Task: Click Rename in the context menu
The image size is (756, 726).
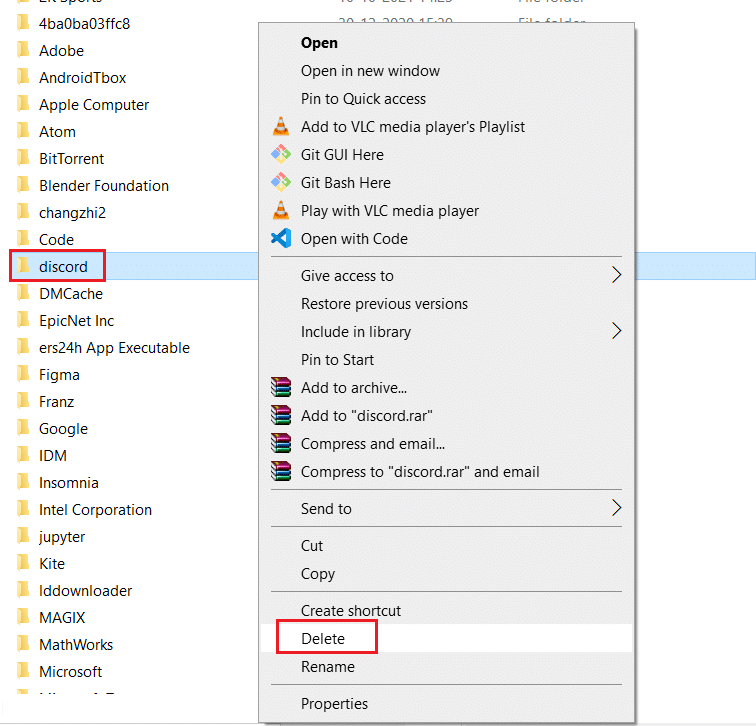Action: [x=328, y=667]
